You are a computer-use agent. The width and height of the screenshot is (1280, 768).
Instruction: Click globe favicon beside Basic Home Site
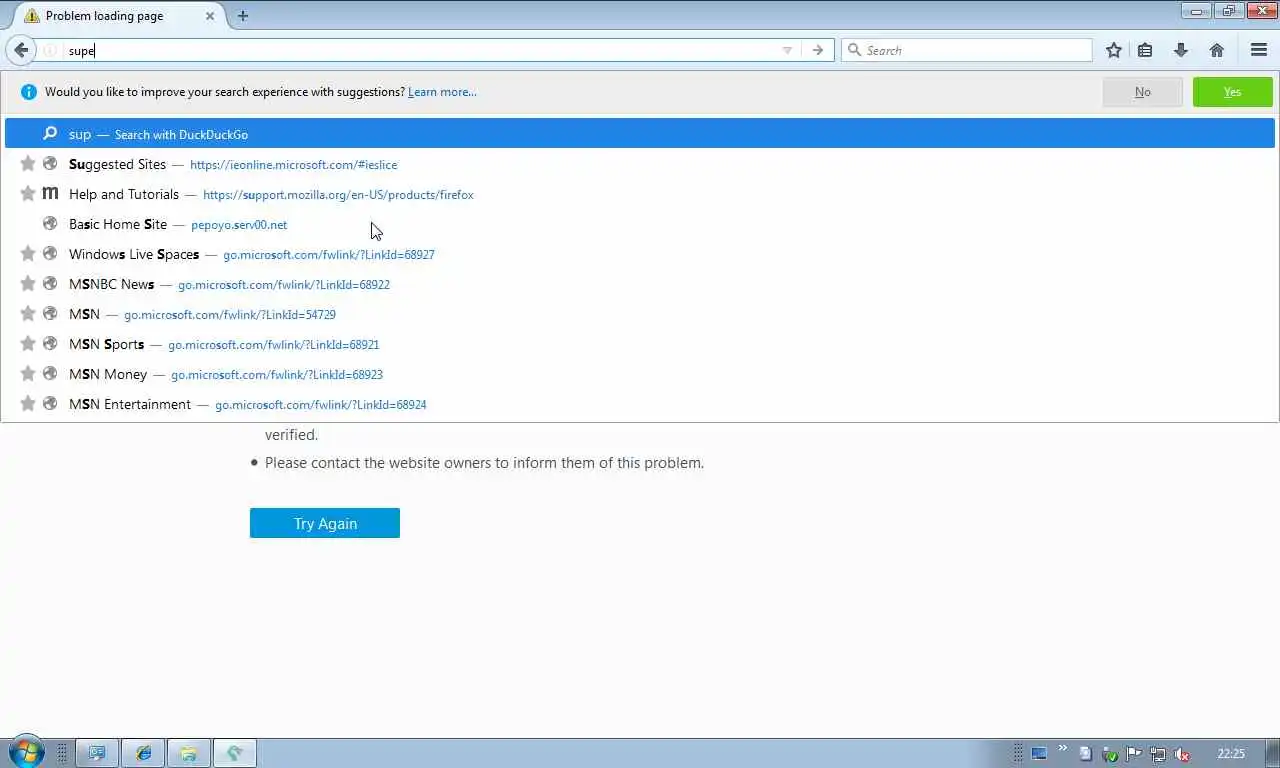click(50, 224)
